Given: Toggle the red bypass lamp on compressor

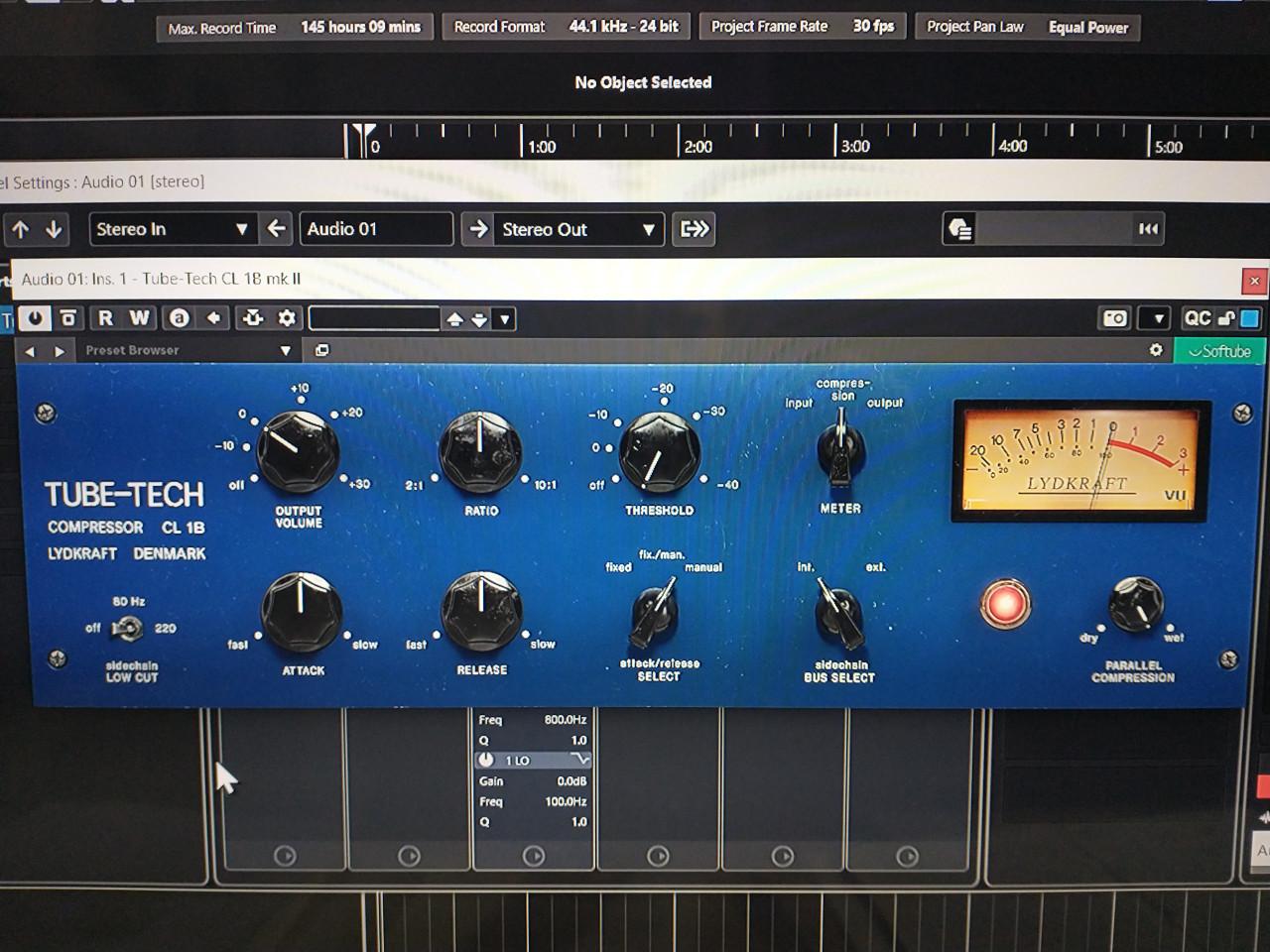Looking at the screenshot, I should 1005,604.
